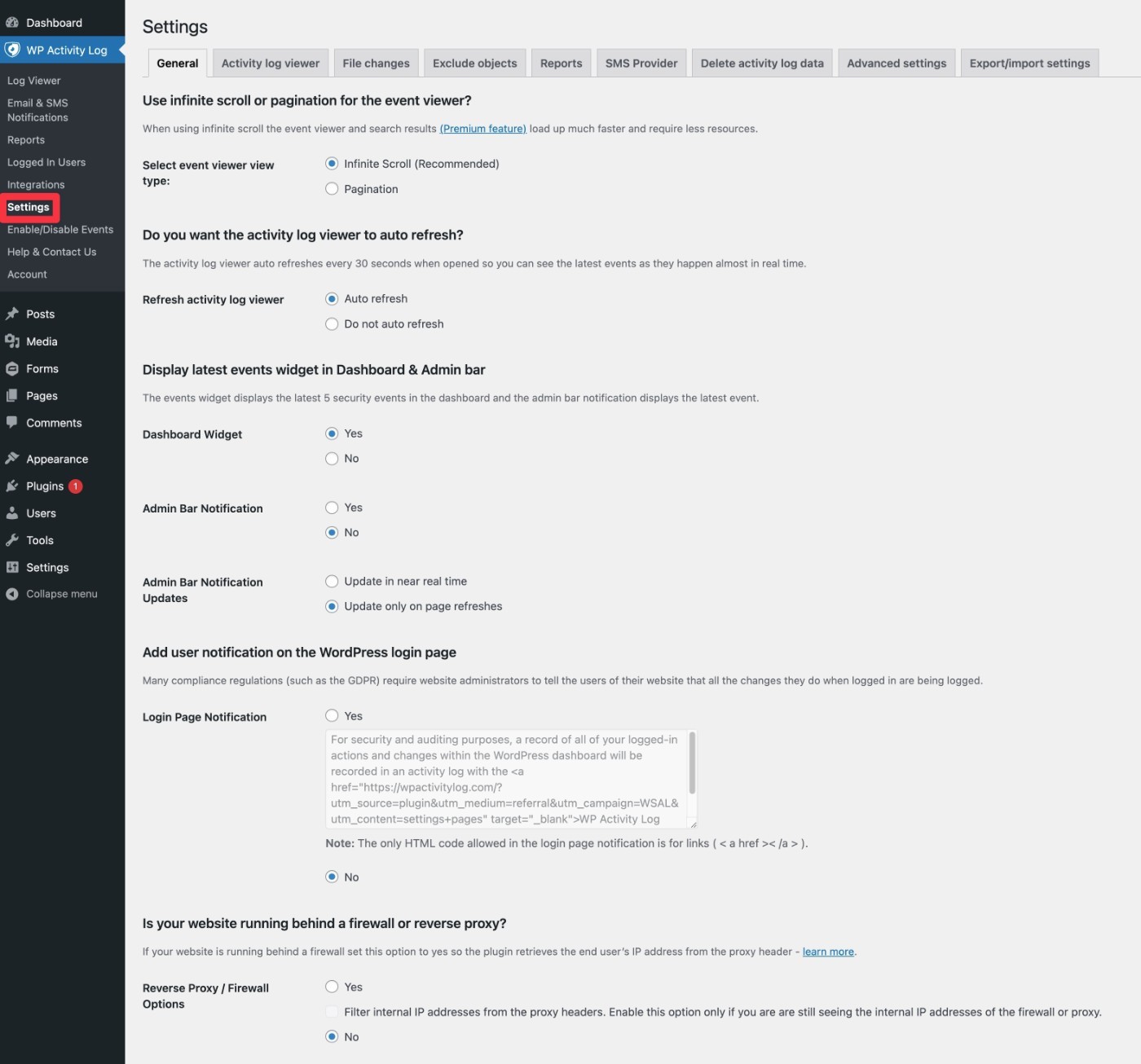Open the Activity log viewer tab
Viewport: 1141px width, 1064px height.
click(x=271, y=64)
